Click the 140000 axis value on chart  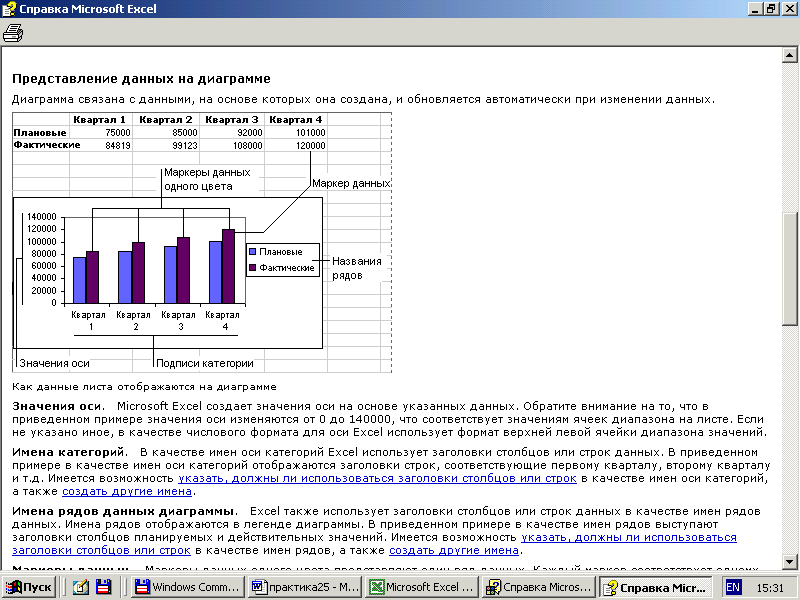(x=41, y=217)
